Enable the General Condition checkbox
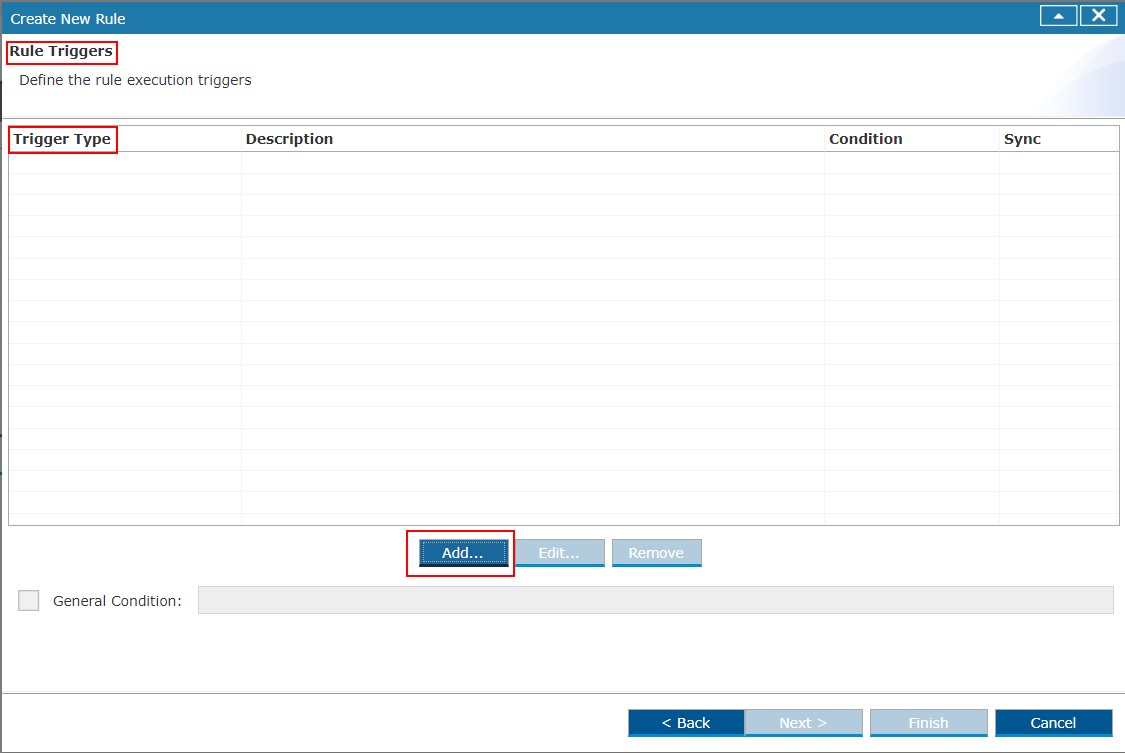 click(x=29, y=600)
